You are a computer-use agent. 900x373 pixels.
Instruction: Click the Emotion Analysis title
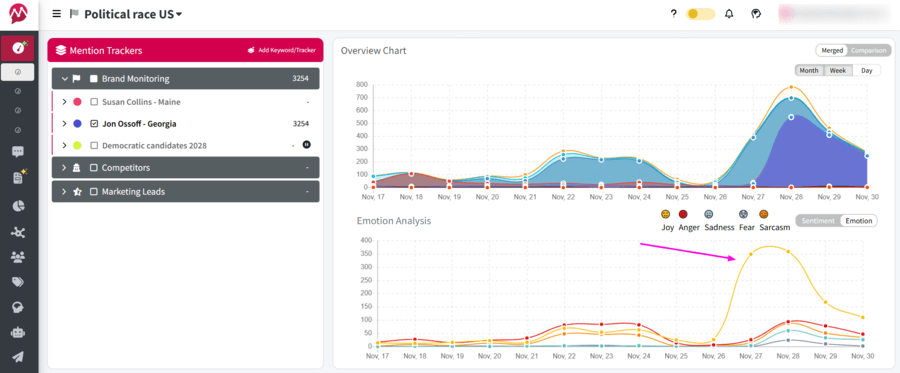click(394, 220)
